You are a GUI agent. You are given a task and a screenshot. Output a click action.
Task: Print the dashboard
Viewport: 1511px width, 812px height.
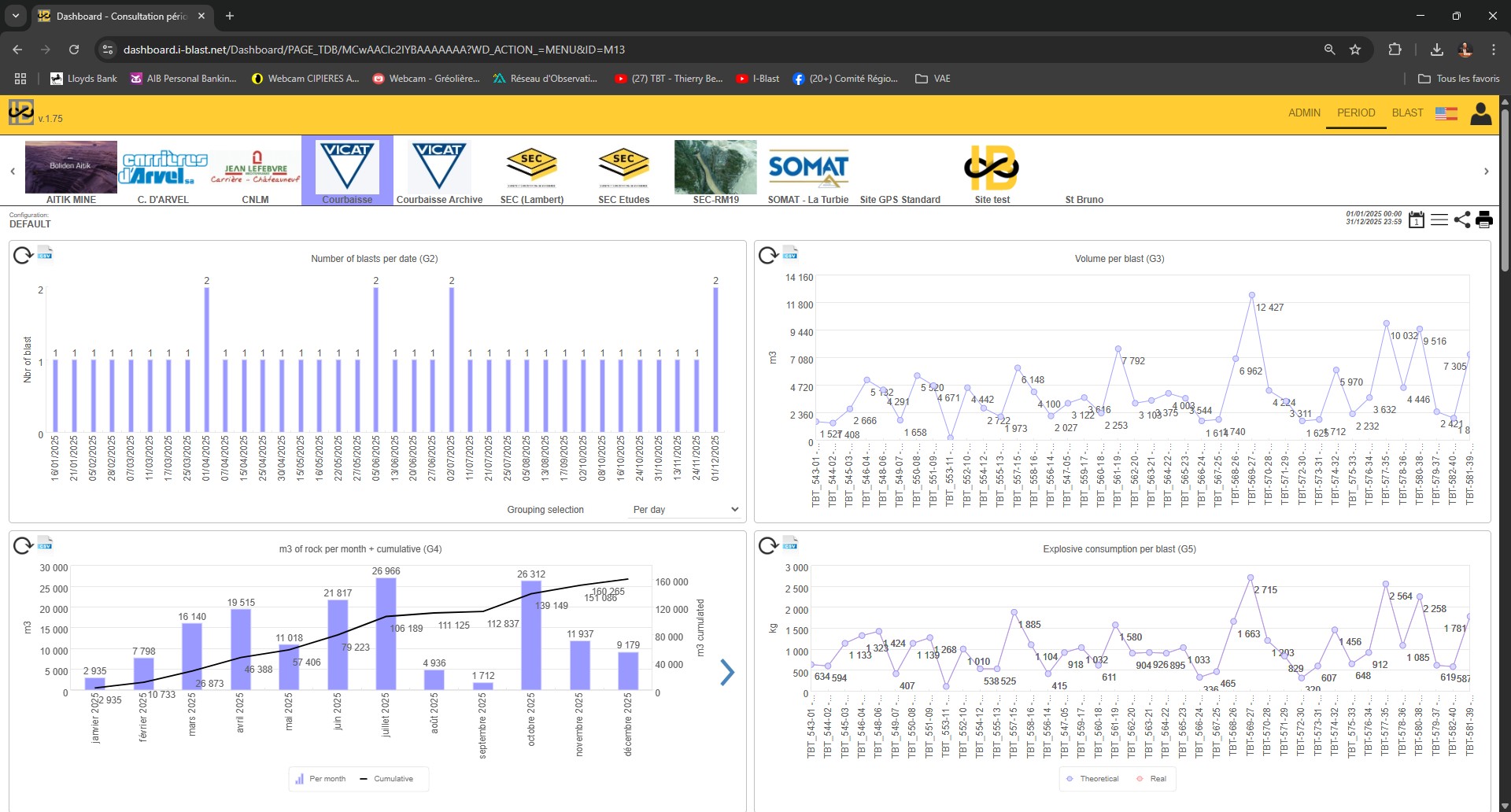(1486, 220)
